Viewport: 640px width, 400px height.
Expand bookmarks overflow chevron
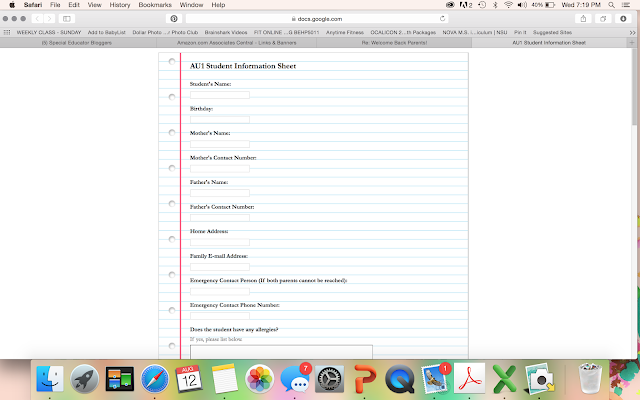click(632, 32)
